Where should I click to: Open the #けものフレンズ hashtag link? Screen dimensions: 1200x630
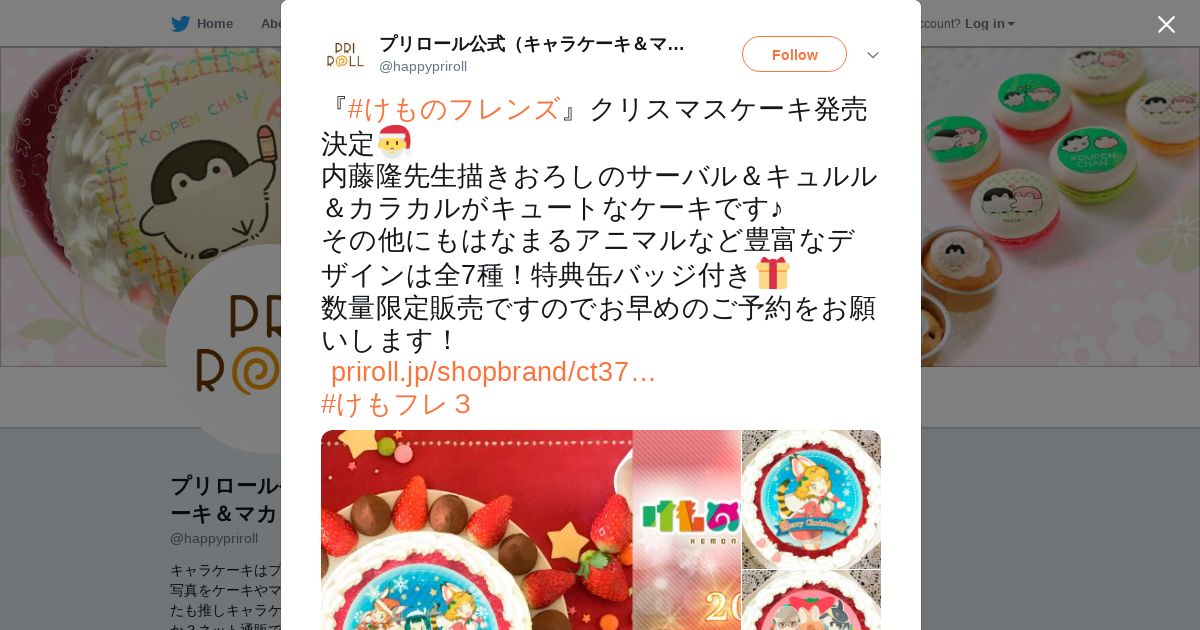point(453,109)
